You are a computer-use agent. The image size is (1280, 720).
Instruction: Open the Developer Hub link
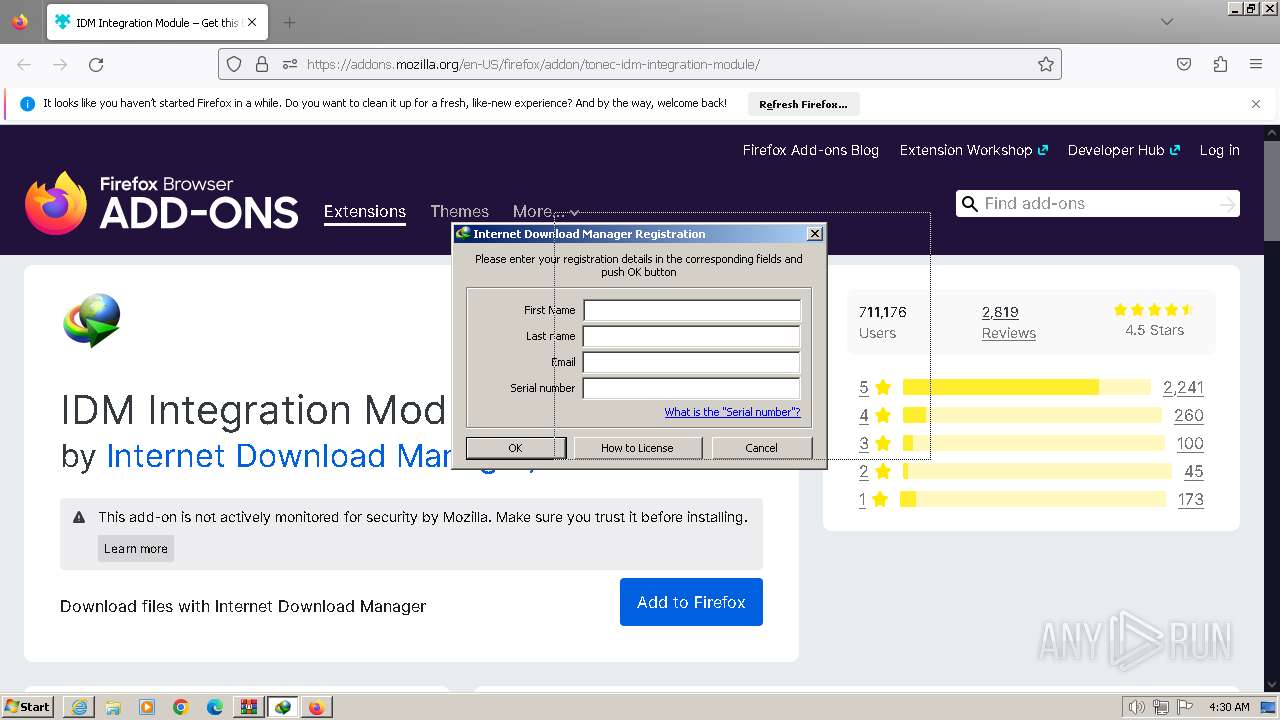point(1124,150)
